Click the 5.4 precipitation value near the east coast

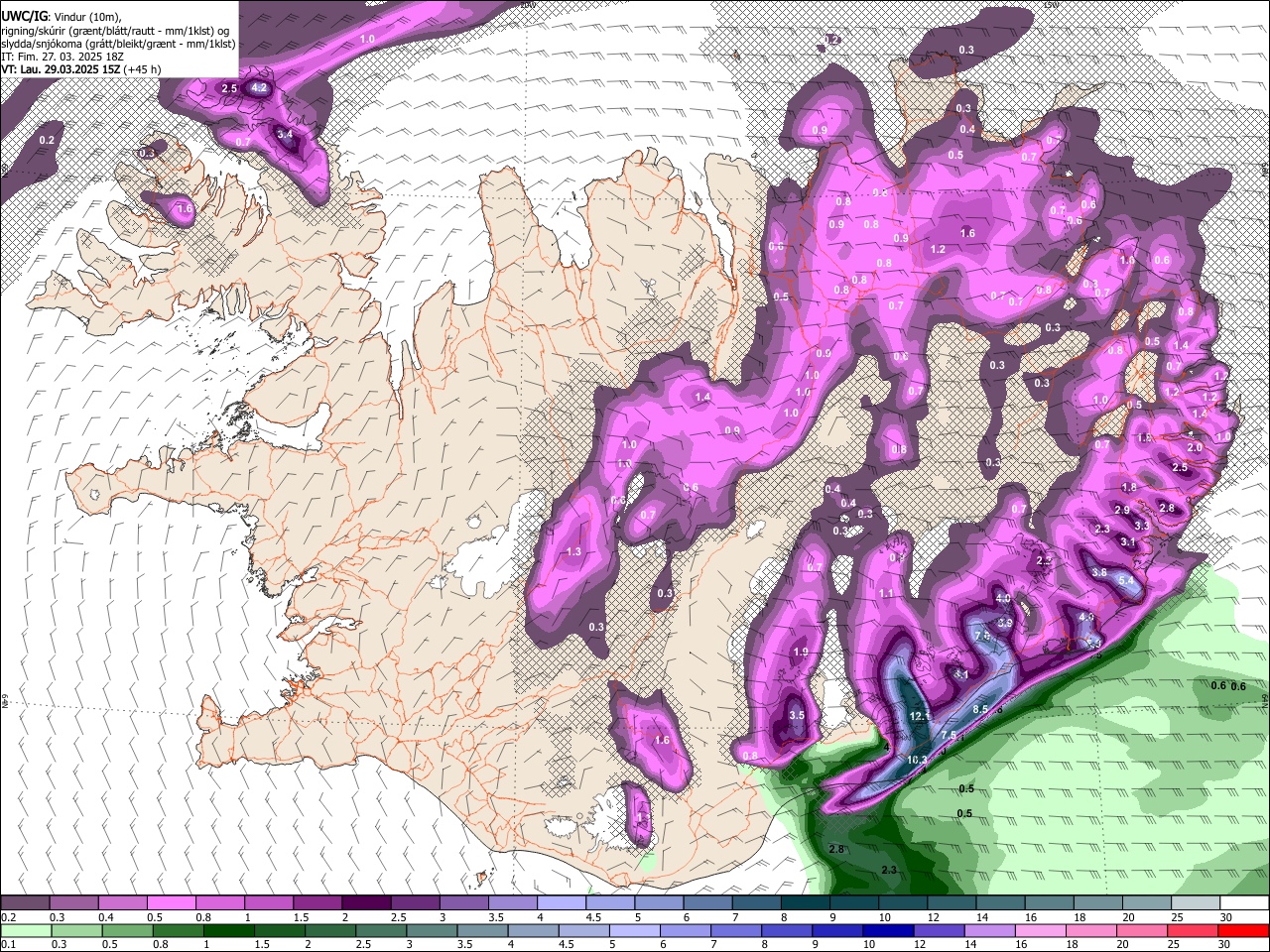(x=1125, y=580)
